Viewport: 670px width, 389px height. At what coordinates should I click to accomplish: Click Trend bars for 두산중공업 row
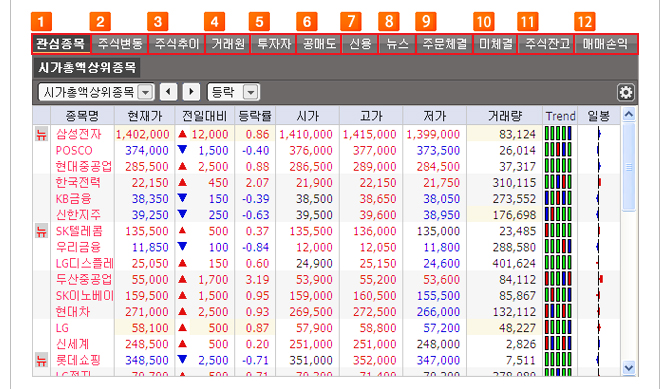pyautogui.click(x=558, y=279)
